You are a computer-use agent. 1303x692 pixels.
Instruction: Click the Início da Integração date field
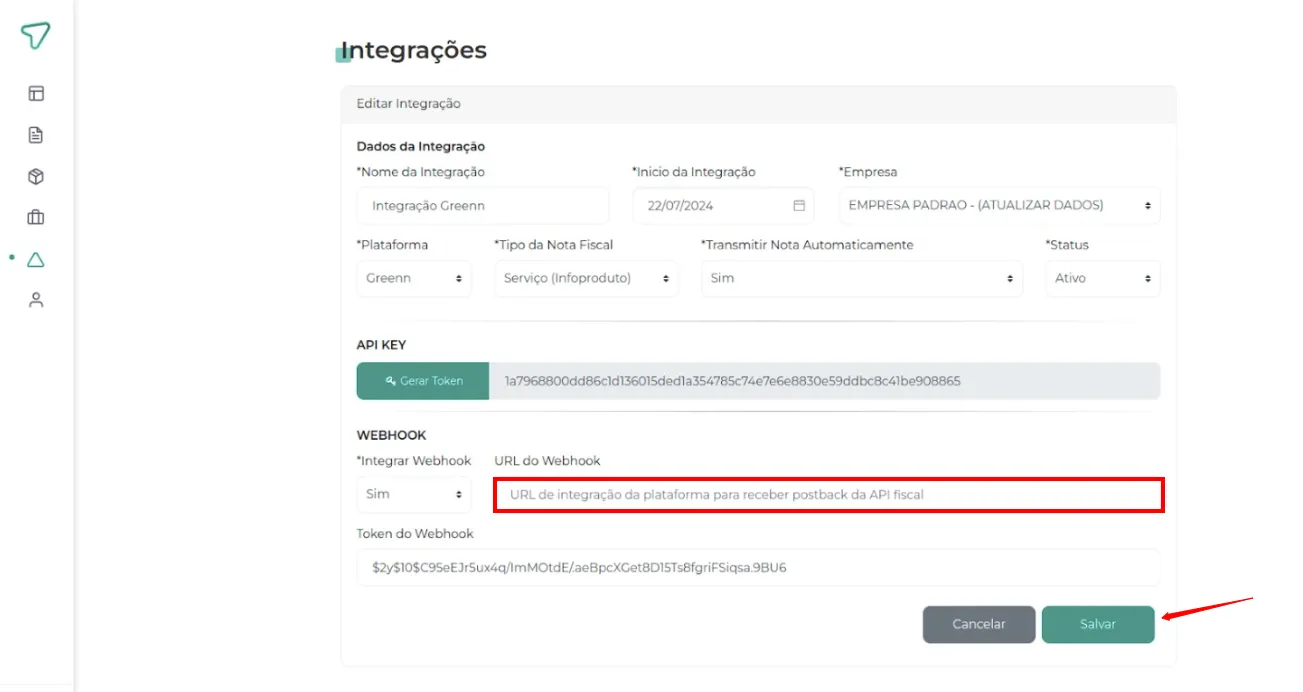[723, 206]
